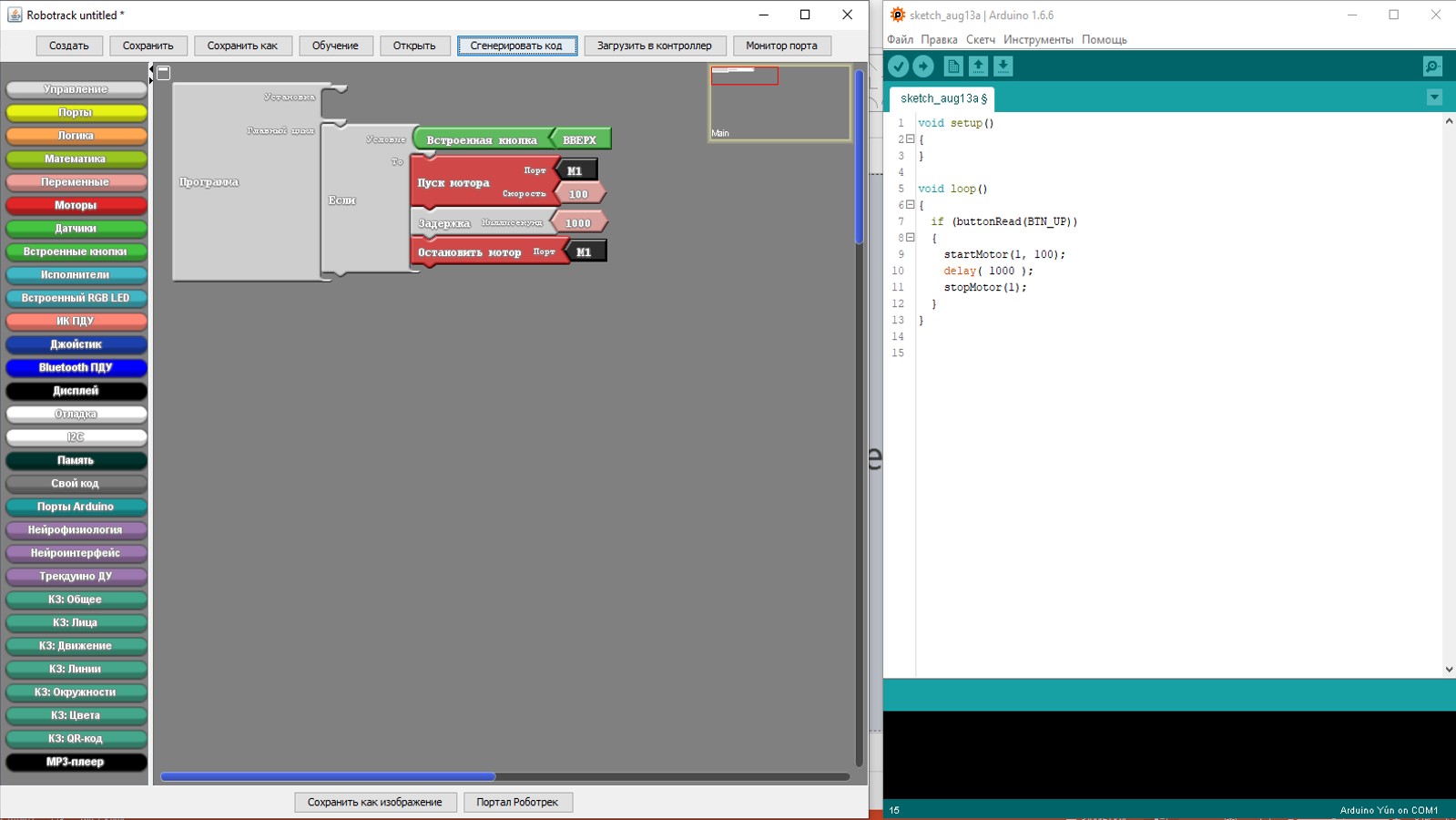Open Память block category
Viewport: 1456px width, 820px height.
click(76, 460)
